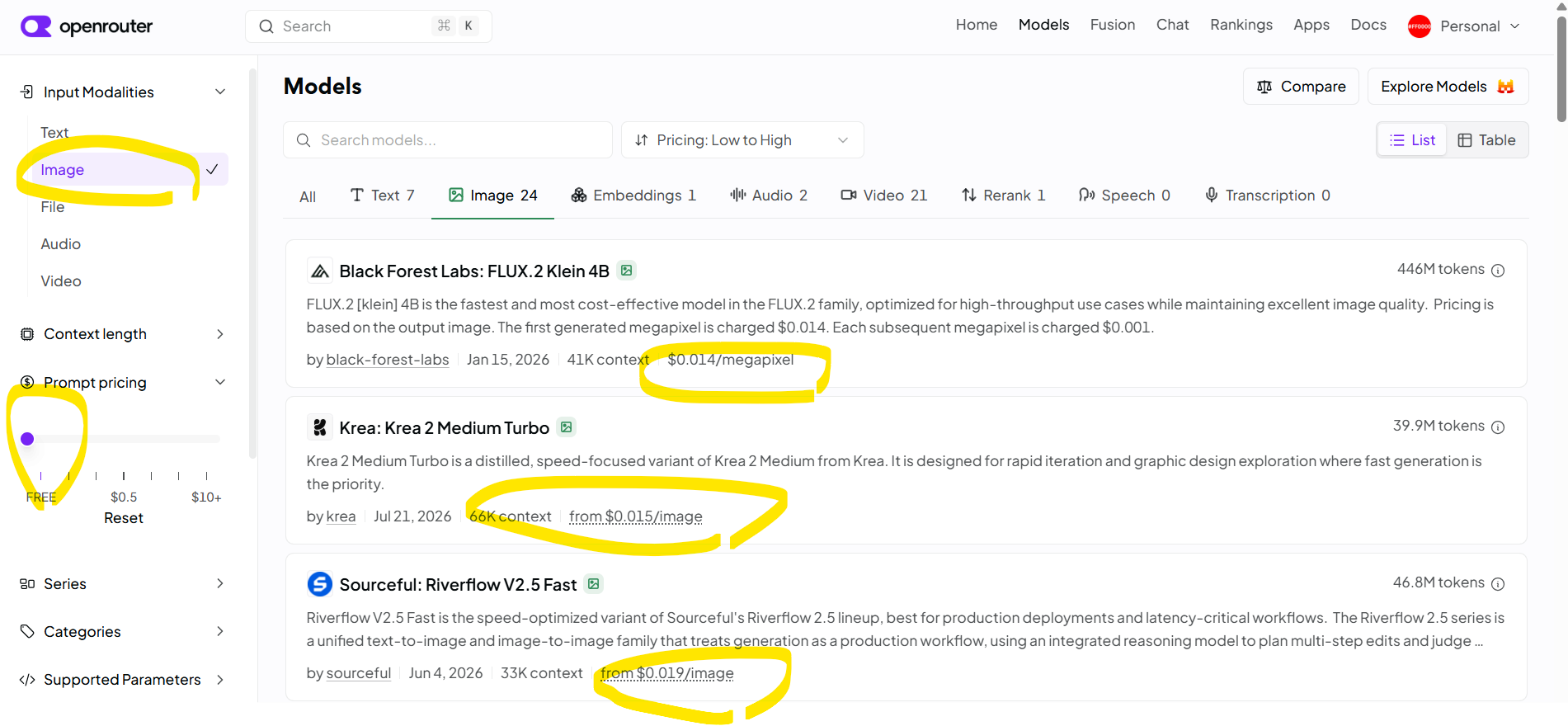Viewport: 1568px width, 726px height.
Task: Select the Text 7 tab
Action: 383,196
